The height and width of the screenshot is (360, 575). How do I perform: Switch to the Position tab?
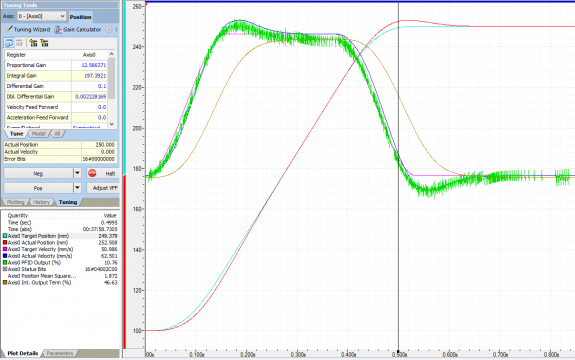pos(80,17)
